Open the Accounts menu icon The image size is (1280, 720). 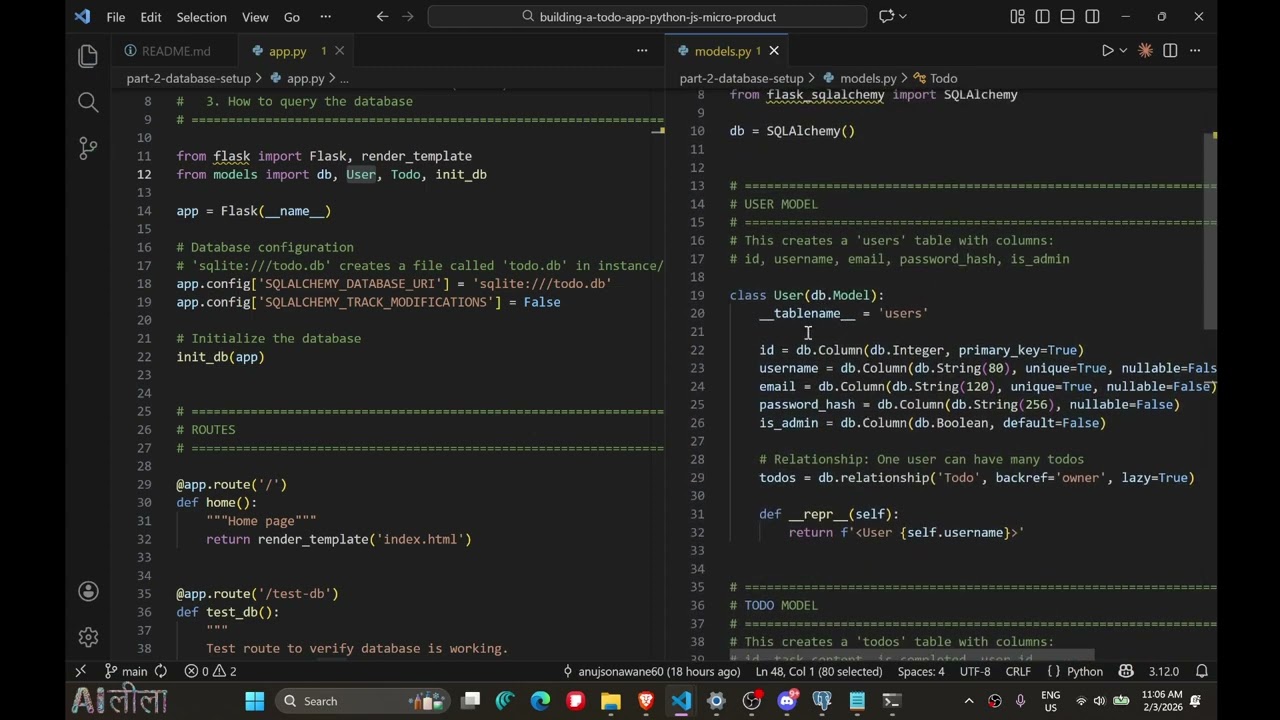click(x=88, y=592)
